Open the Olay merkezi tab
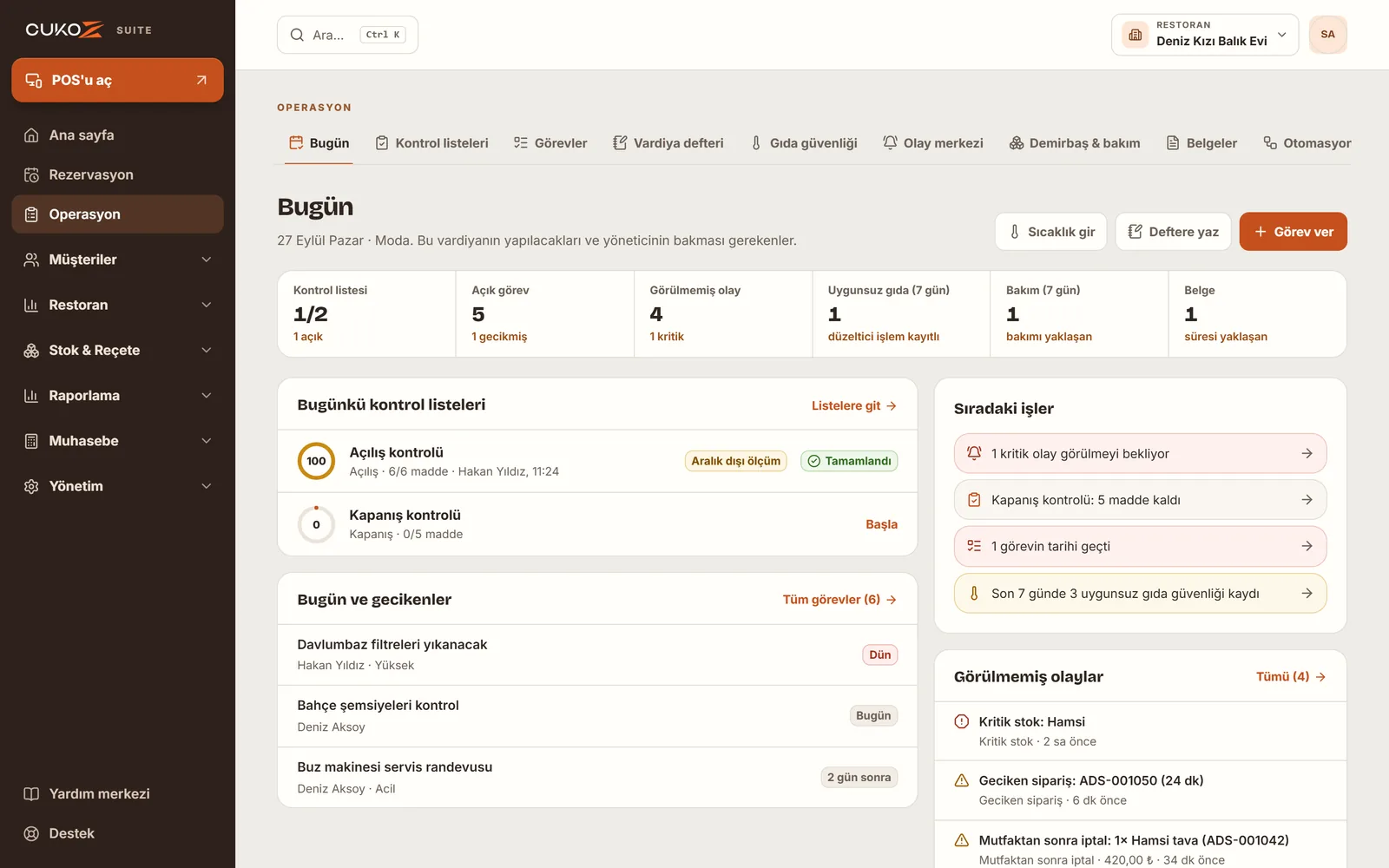Viewport: 1389px width, 868px height. coord(932,143)
